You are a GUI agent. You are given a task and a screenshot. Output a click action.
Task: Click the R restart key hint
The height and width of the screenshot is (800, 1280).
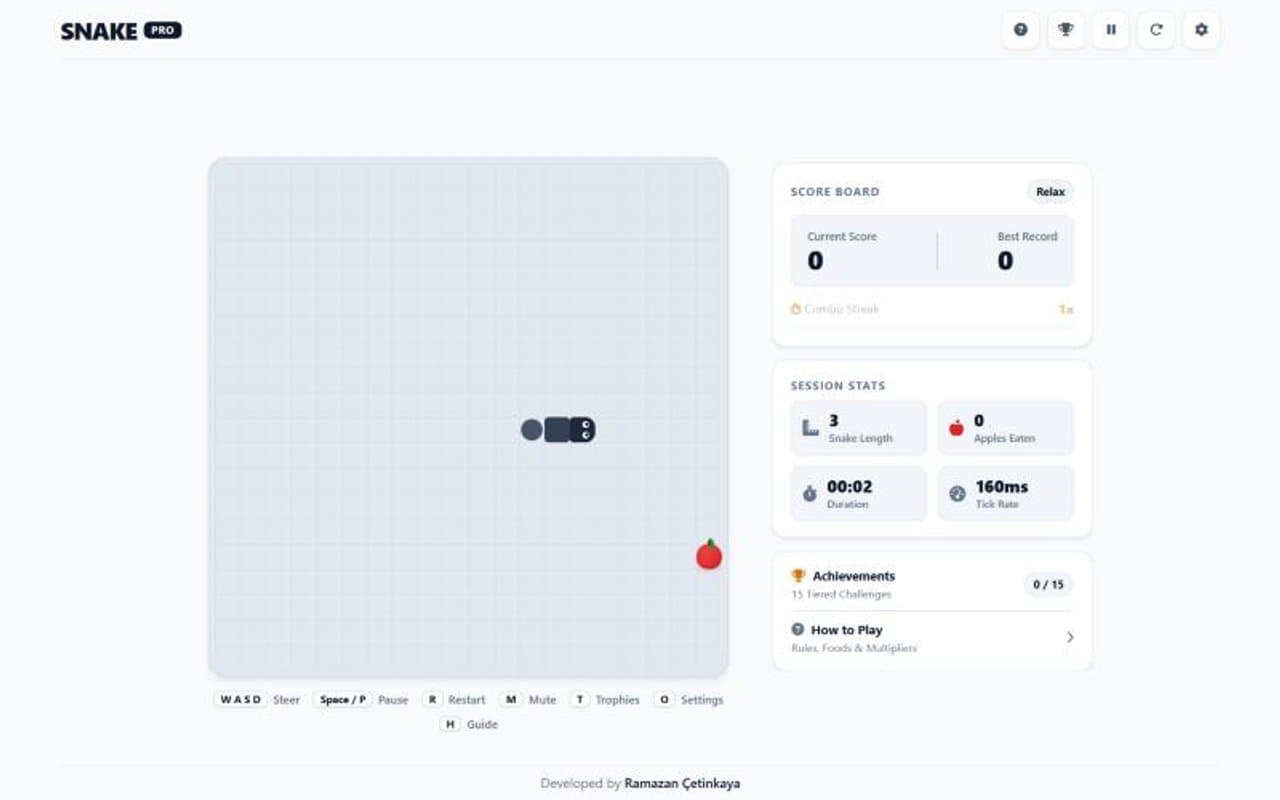click(432, 700)
